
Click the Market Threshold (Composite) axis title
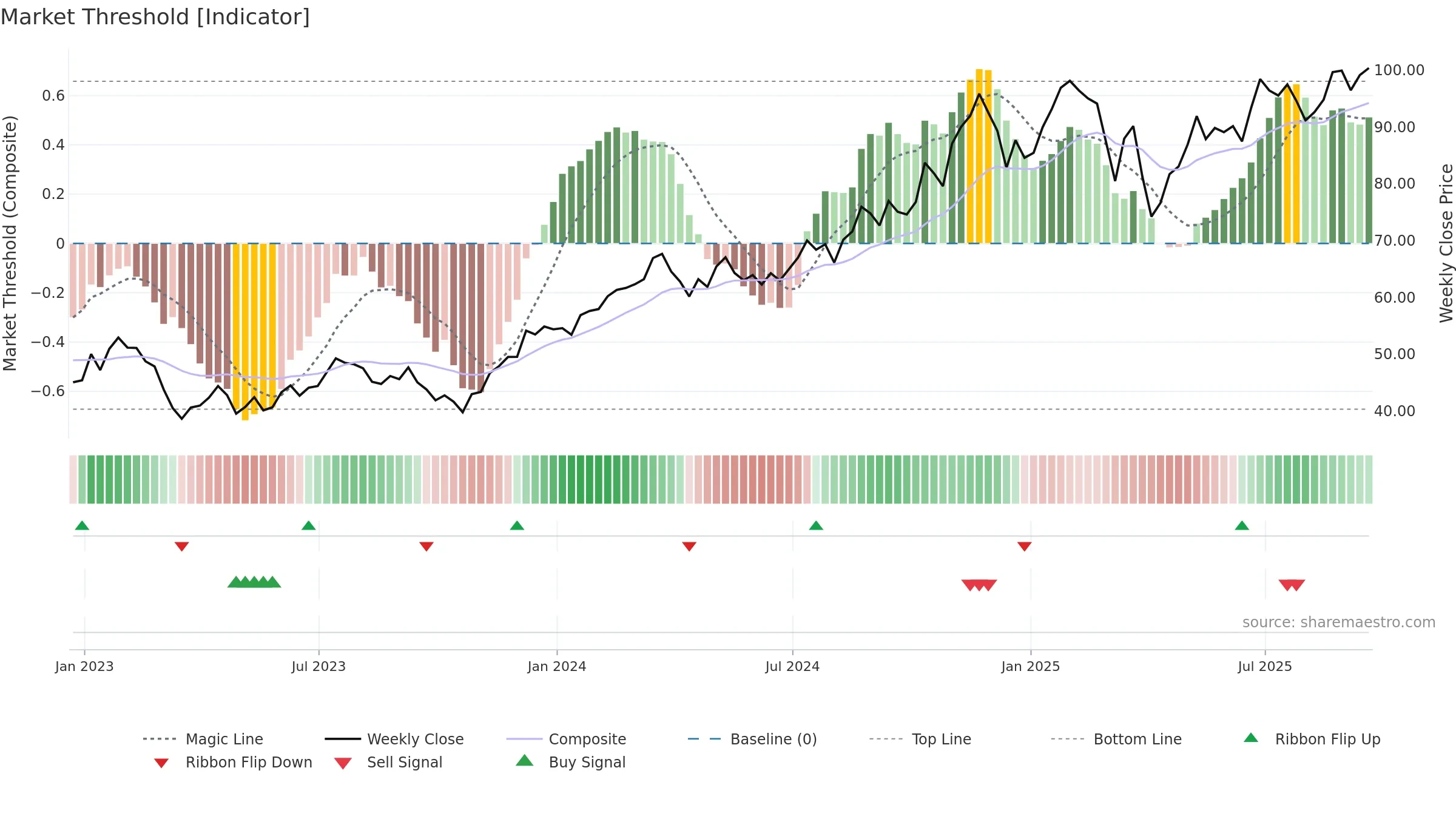click(10, 243)
